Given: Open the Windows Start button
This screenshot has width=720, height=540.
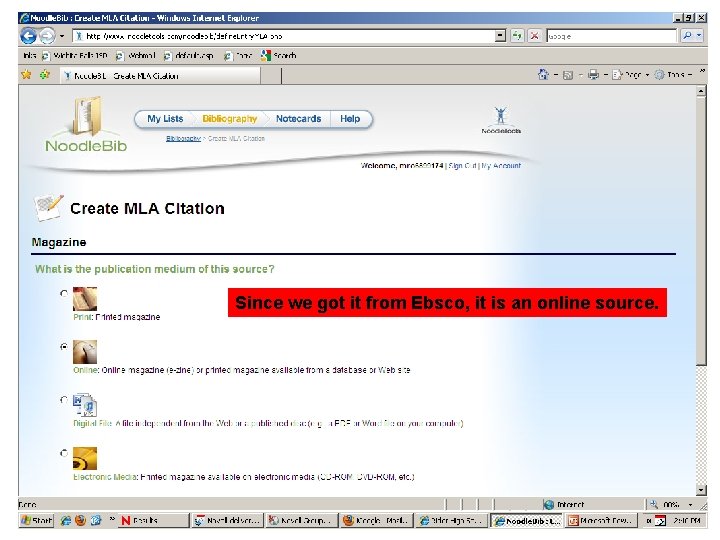Looking at the screenshot, I should [x=37, y=520].
